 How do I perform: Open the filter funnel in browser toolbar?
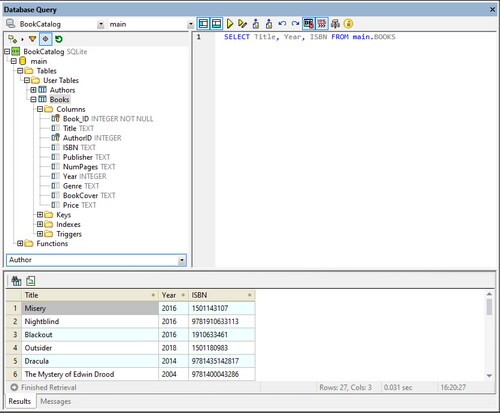coord(32,39)
